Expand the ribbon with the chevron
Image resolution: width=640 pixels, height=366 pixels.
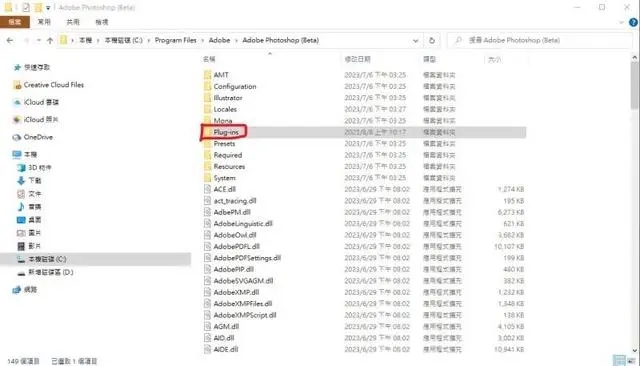click(621, 22)
